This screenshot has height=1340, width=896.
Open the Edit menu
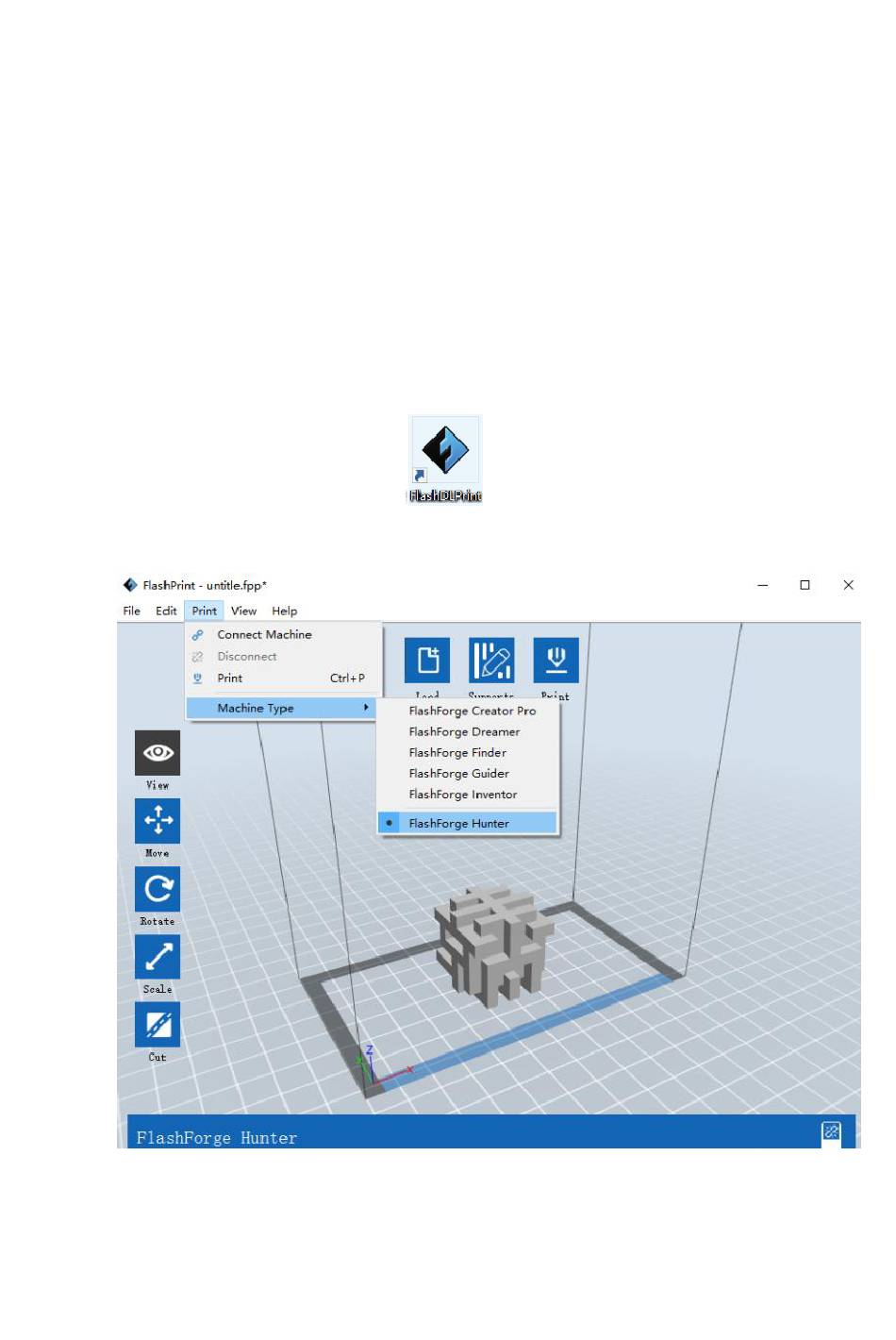[x=166, y=611]
